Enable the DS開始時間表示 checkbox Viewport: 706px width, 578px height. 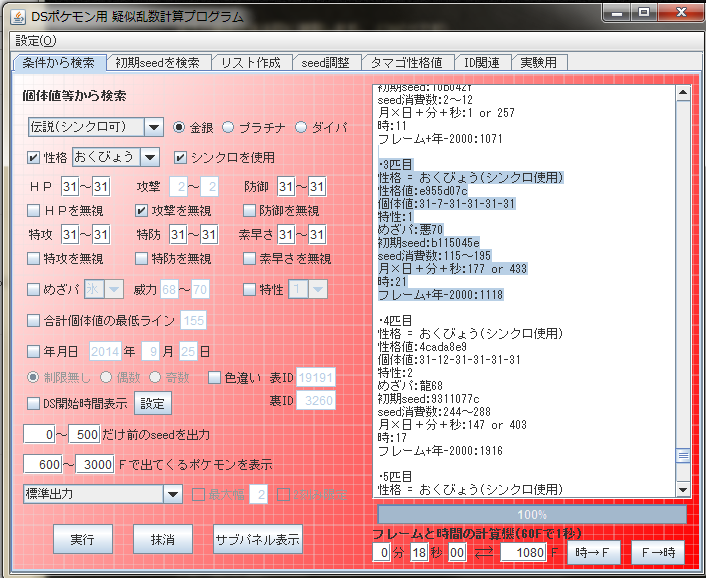33,403
